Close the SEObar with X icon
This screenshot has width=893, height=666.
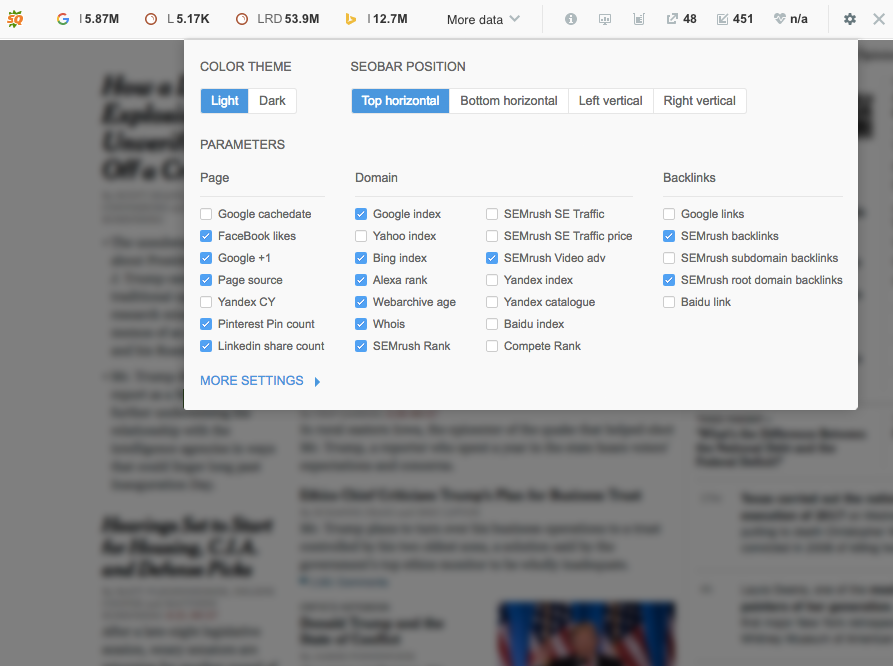coord(879,19)
